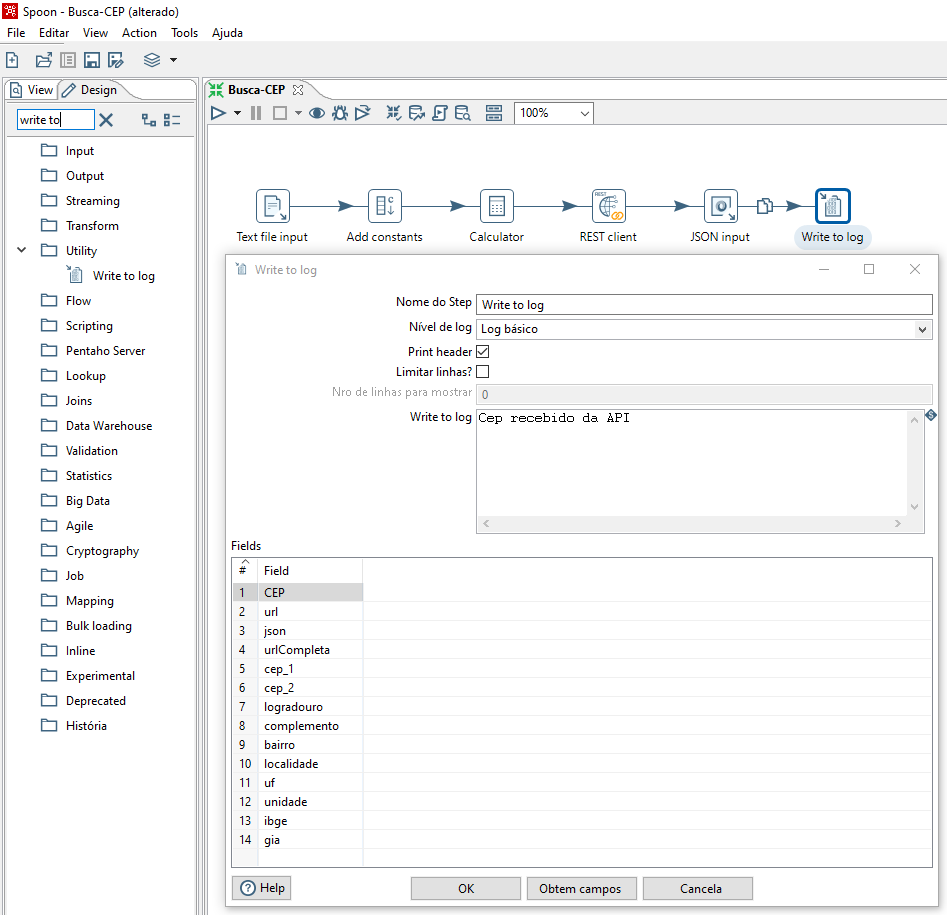Open the Calculator step on the canvas
Viewport: 947px width, 915px height.
tap(496, 205)
